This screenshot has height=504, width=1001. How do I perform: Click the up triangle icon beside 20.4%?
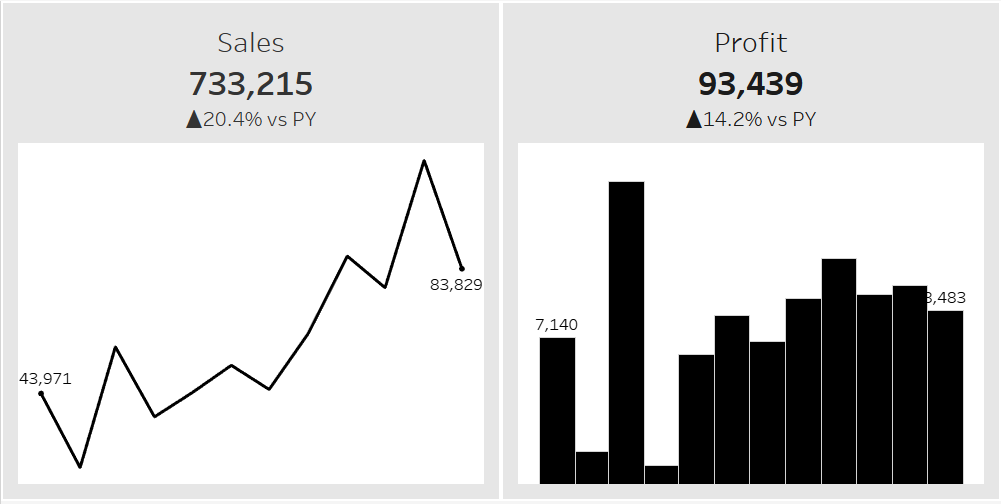coord(194,120)
